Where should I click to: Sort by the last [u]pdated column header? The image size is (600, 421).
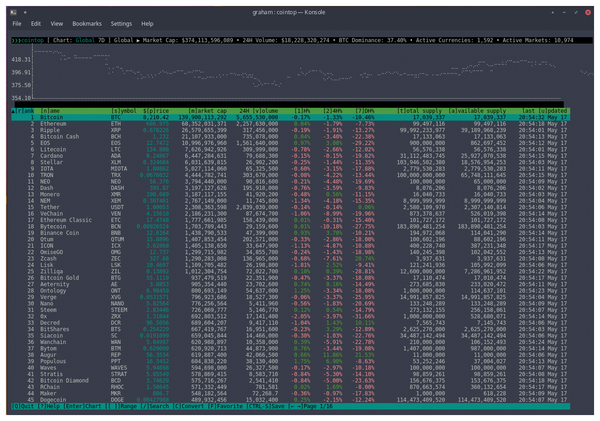[x=544, y=111]
